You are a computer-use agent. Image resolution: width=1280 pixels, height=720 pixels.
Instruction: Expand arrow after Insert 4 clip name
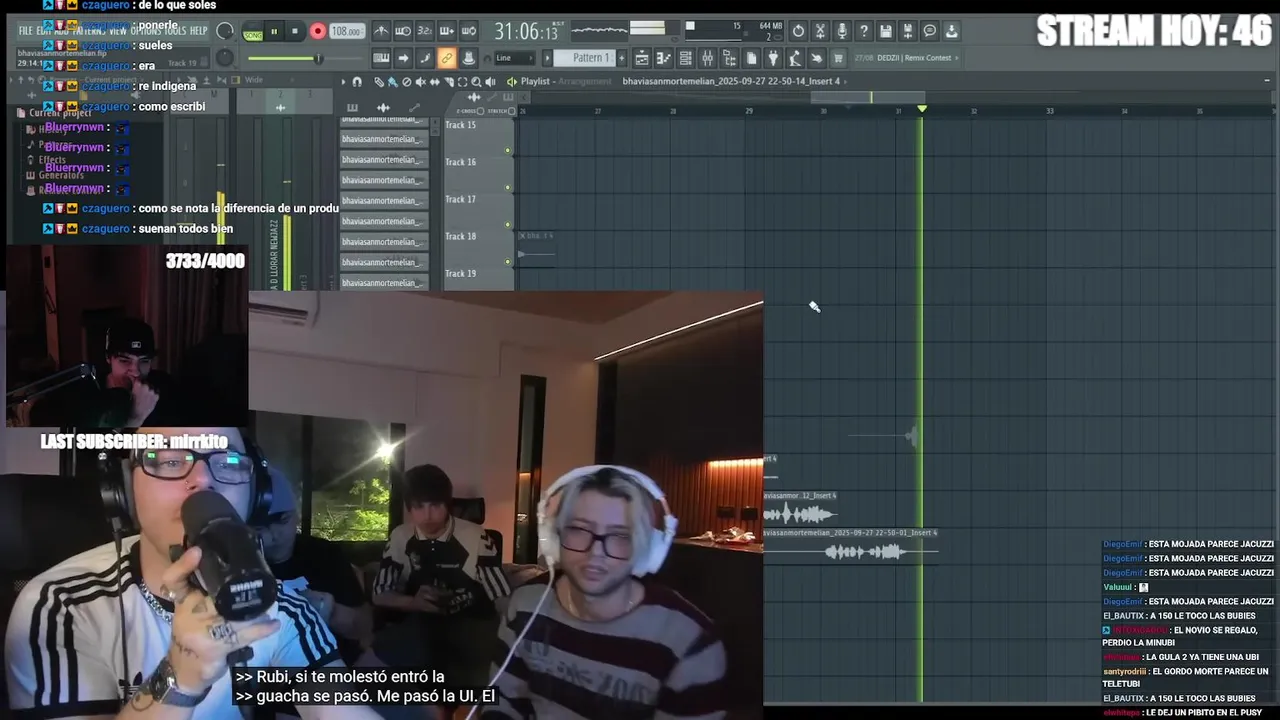(x=845, y=82)
